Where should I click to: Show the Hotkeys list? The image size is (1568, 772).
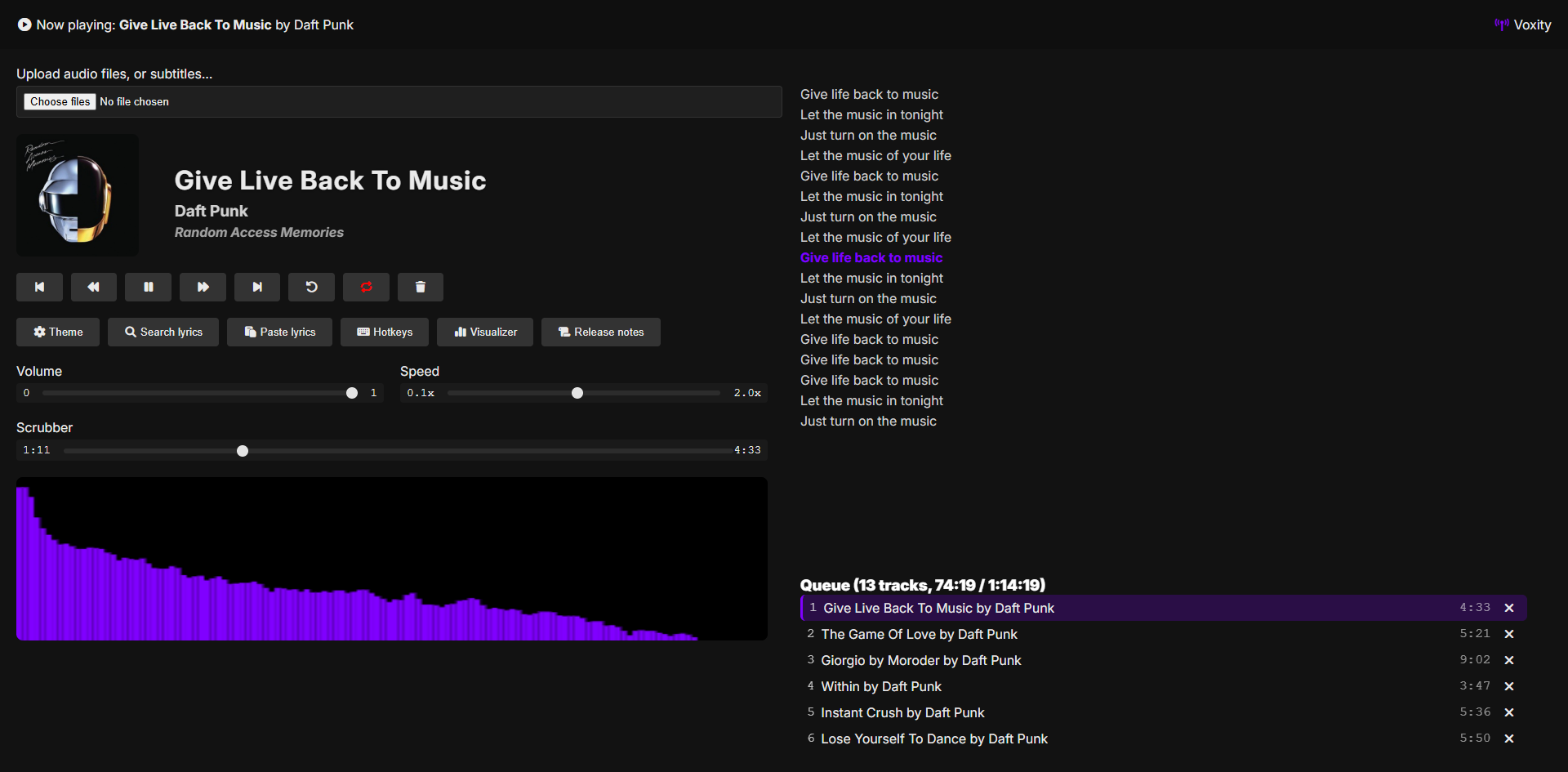(x=385, y=332)
